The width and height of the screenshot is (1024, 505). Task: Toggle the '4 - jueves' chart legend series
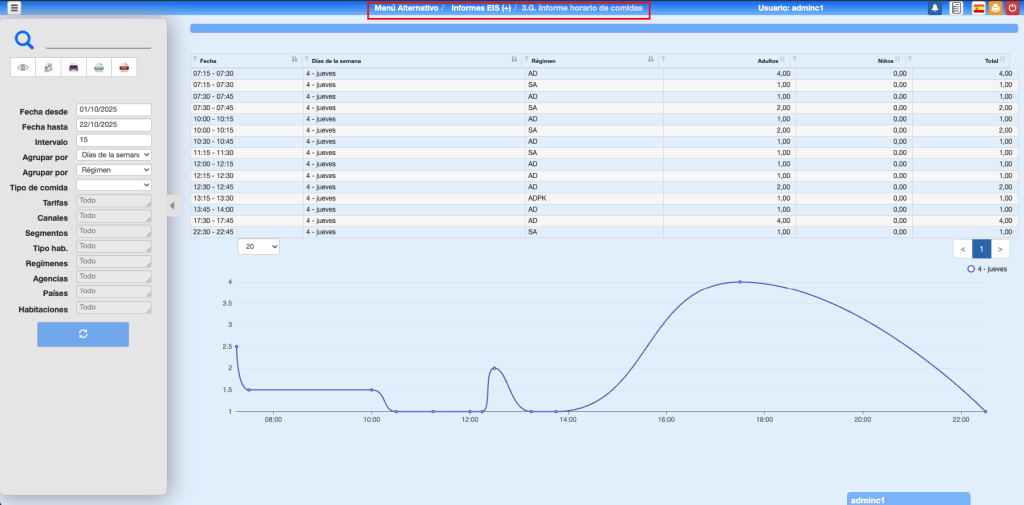point(987,269)
